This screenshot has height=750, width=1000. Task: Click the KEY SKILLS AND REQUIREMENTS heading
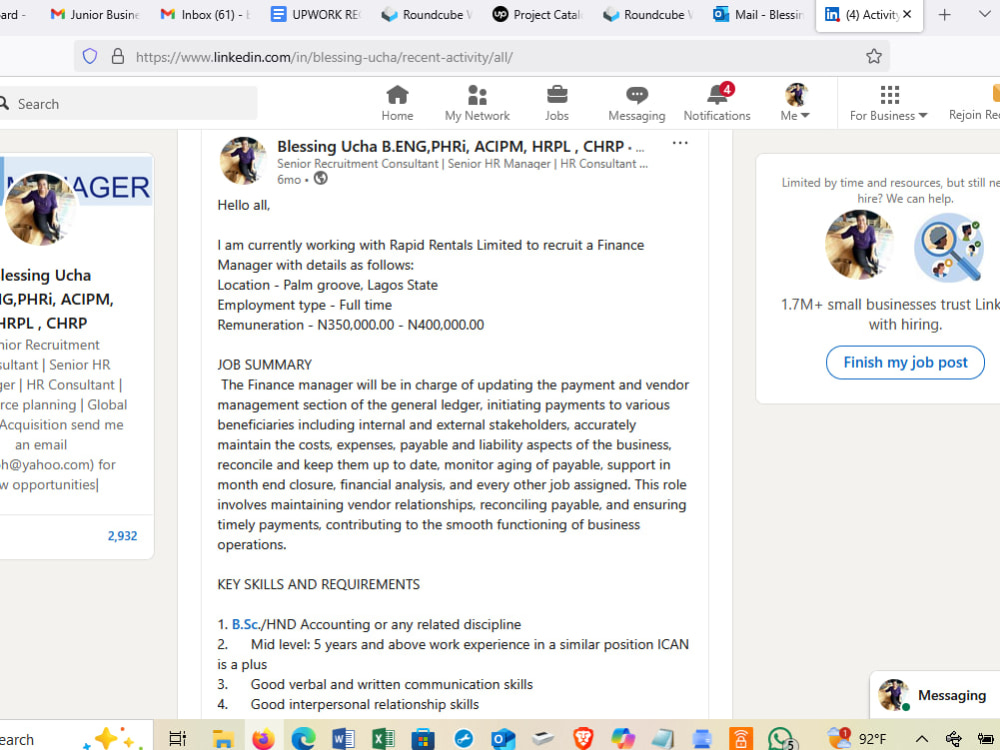(319, 584)
